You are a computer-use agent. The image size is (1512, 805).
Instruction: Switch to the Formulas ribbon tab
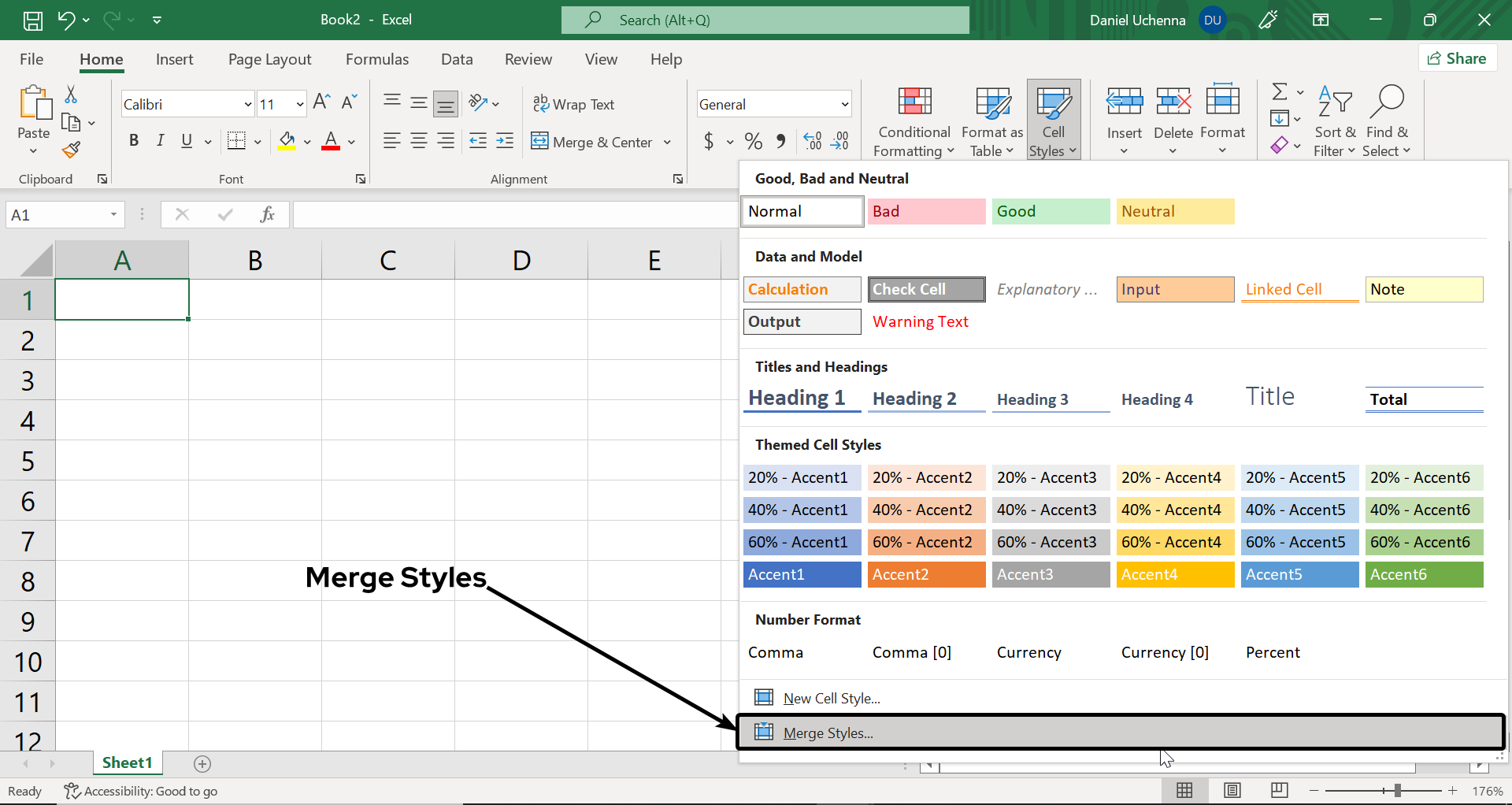pyautogui.click(x=377, y=59)
